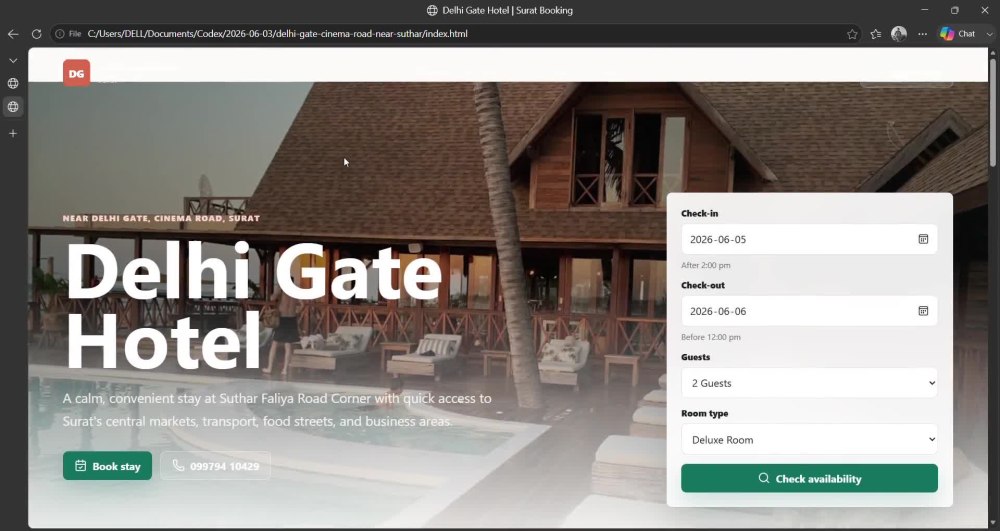Click the 'Before 12:00 pm' hint text
This screenshot has height=531, width=1000.
pos(711,337)
